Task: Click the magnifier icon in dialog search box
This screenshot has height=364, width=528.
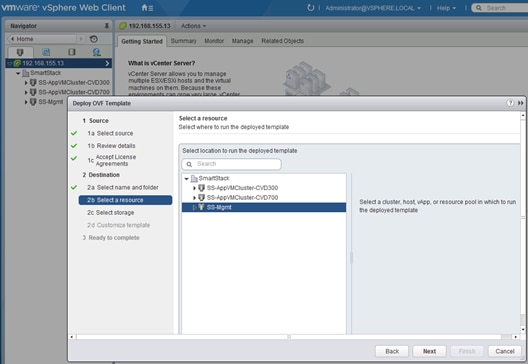Action: point(189,164)
